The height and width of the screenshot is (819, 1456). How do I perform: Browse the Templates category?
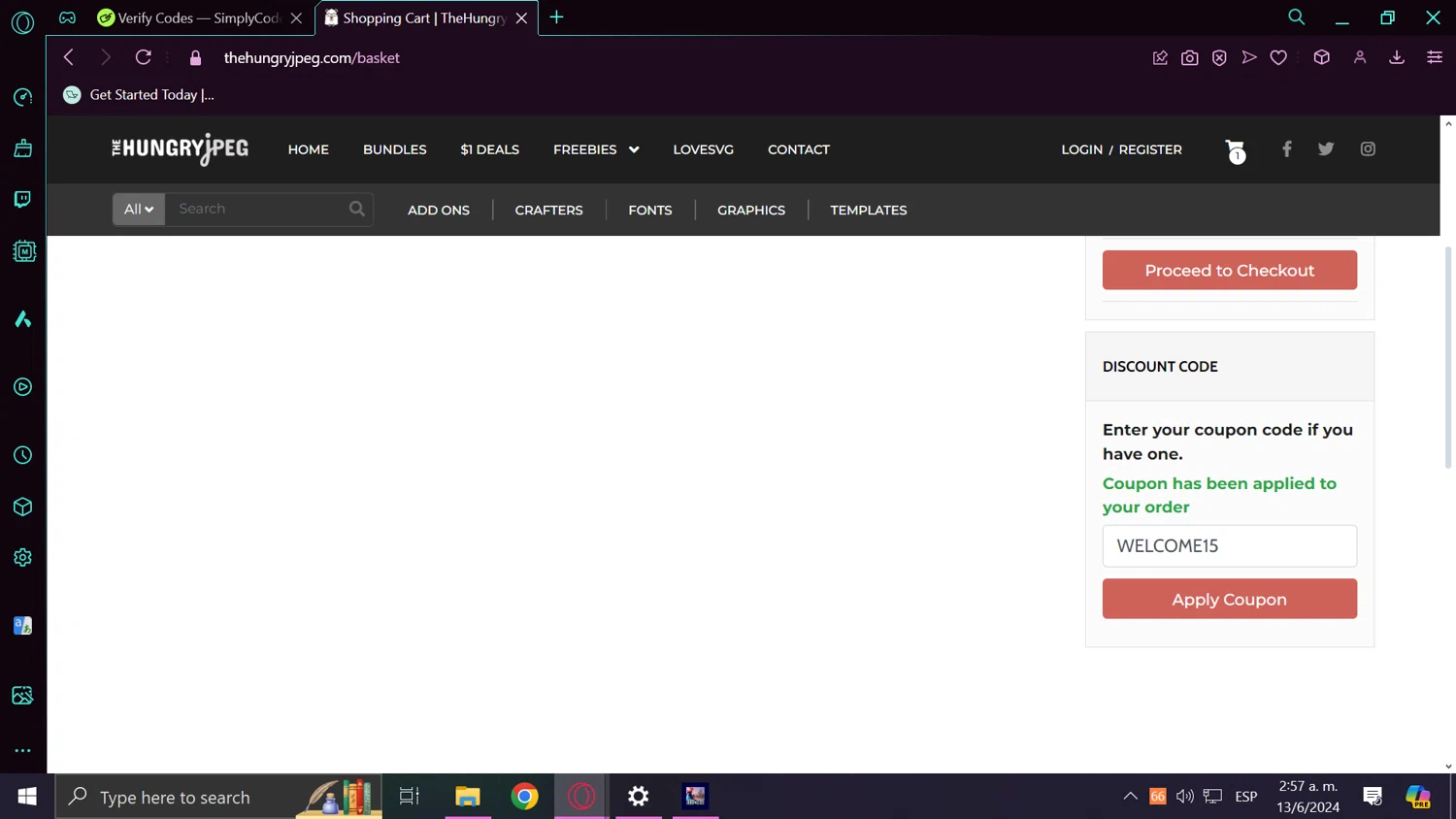coord(869,210)
